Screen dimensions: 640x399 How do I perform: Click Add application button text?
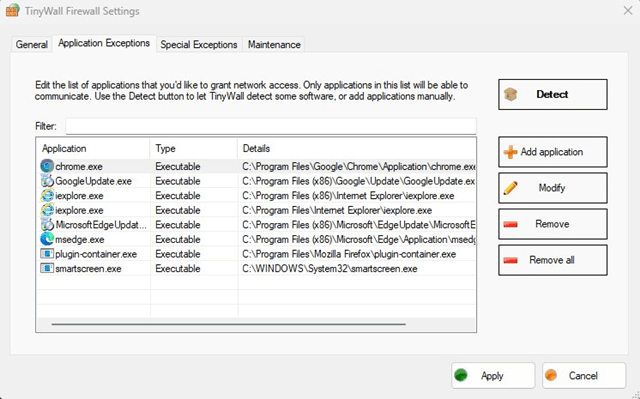pos(552,152)
